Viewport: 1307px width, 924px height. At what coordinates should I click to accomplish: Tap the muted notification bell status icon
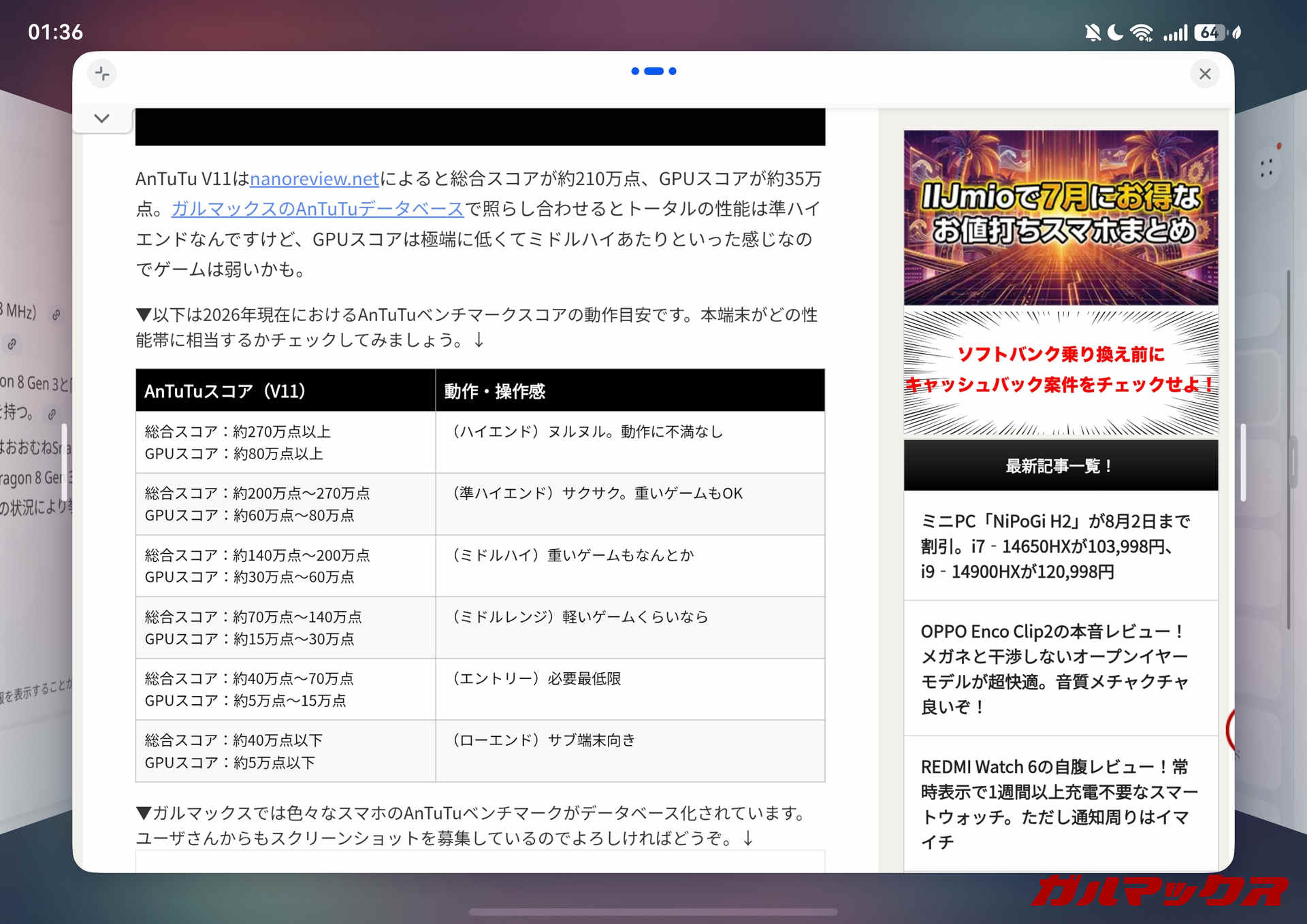point(1093,32)
